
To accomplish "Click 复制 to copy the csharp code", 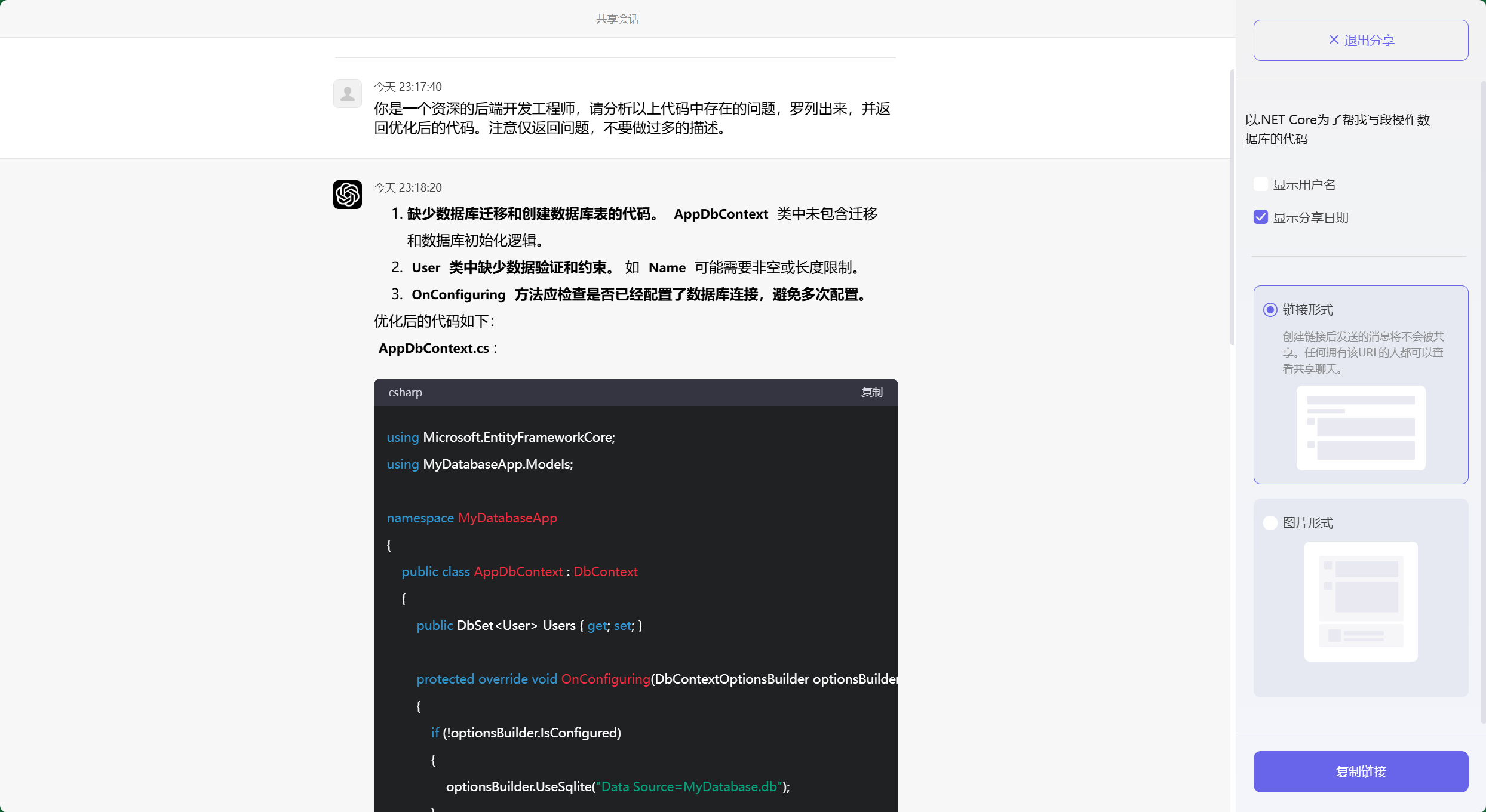I will pos(871,392).
